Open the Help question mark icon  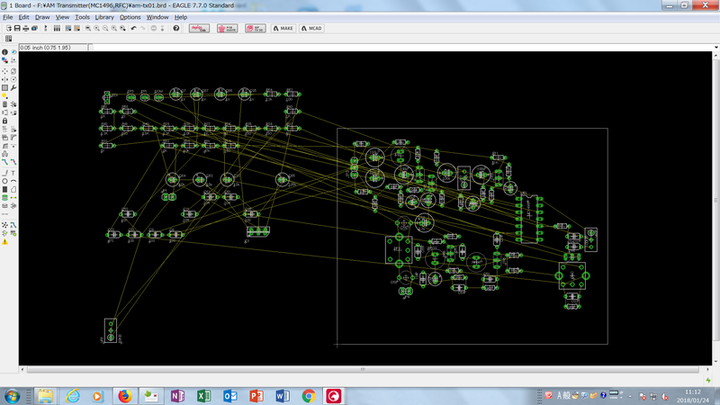(x=176, y=28)
